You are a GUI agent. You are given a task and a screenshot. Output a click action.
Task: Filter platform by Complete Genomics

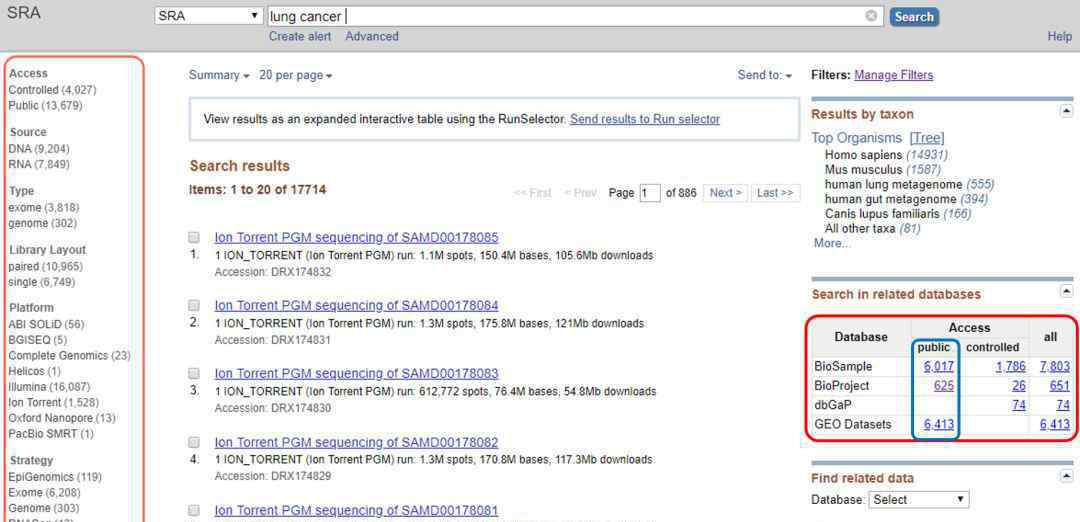[70, 355]
